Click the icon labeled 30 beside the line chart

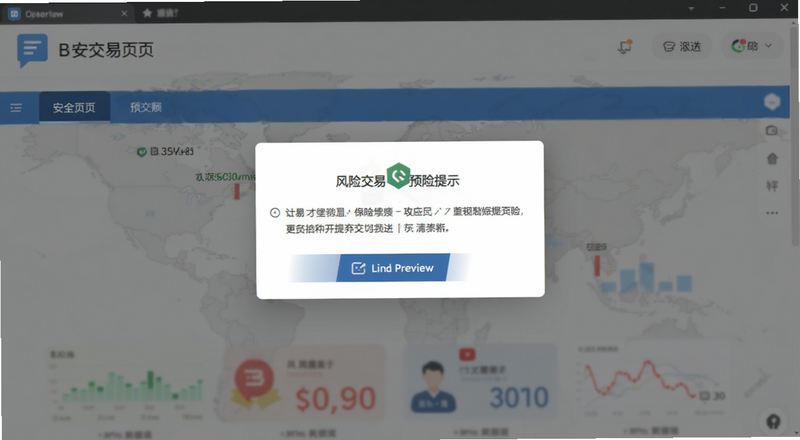tap(705, 396)
